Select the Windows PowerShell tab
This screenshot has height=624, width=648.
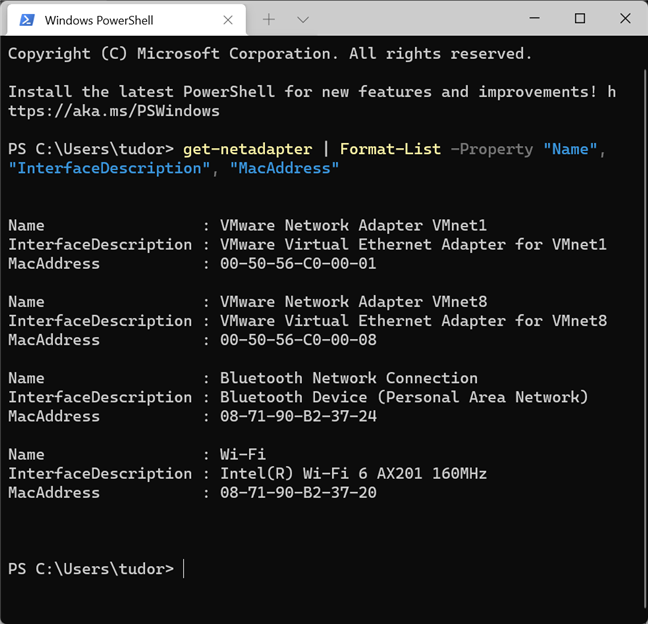tap(126, 20)
